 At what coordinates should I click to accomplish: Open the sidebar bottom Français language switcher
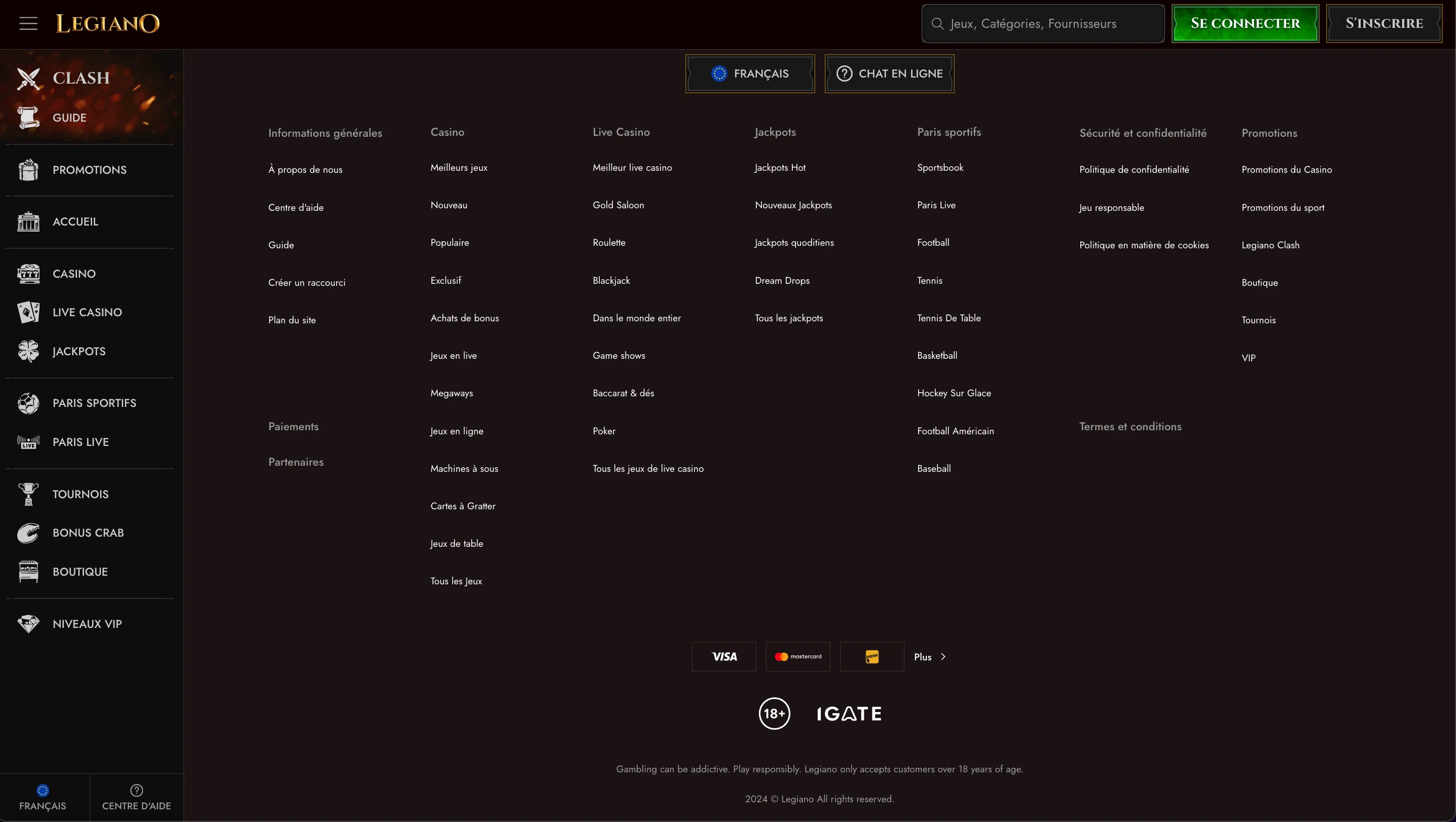coord(43,797)
